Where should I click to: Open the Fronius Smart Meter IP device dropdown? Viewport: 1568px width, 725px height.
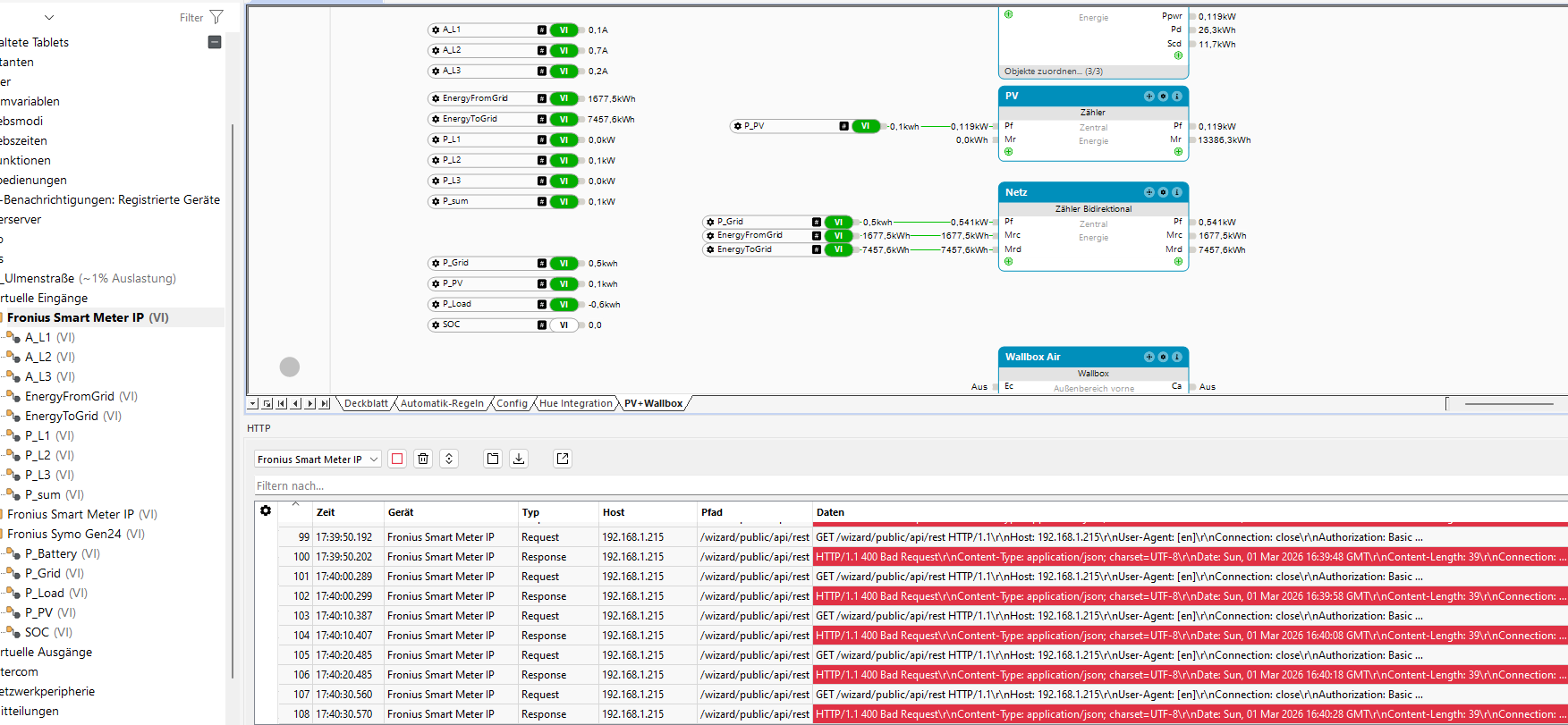pyautogui.click(x=318, y=459)
